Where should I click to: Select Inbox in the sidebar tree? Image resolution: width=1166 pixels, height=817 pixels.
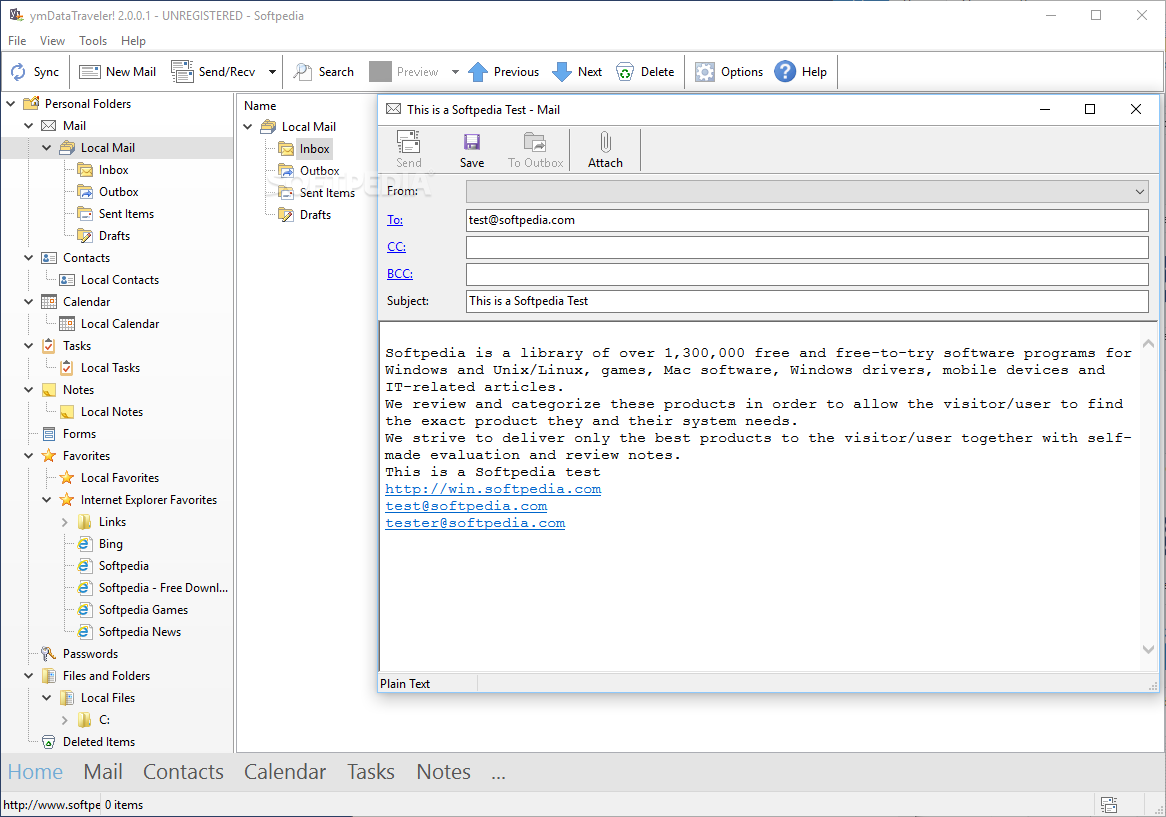pyautogui.click(x=113, y=170)
